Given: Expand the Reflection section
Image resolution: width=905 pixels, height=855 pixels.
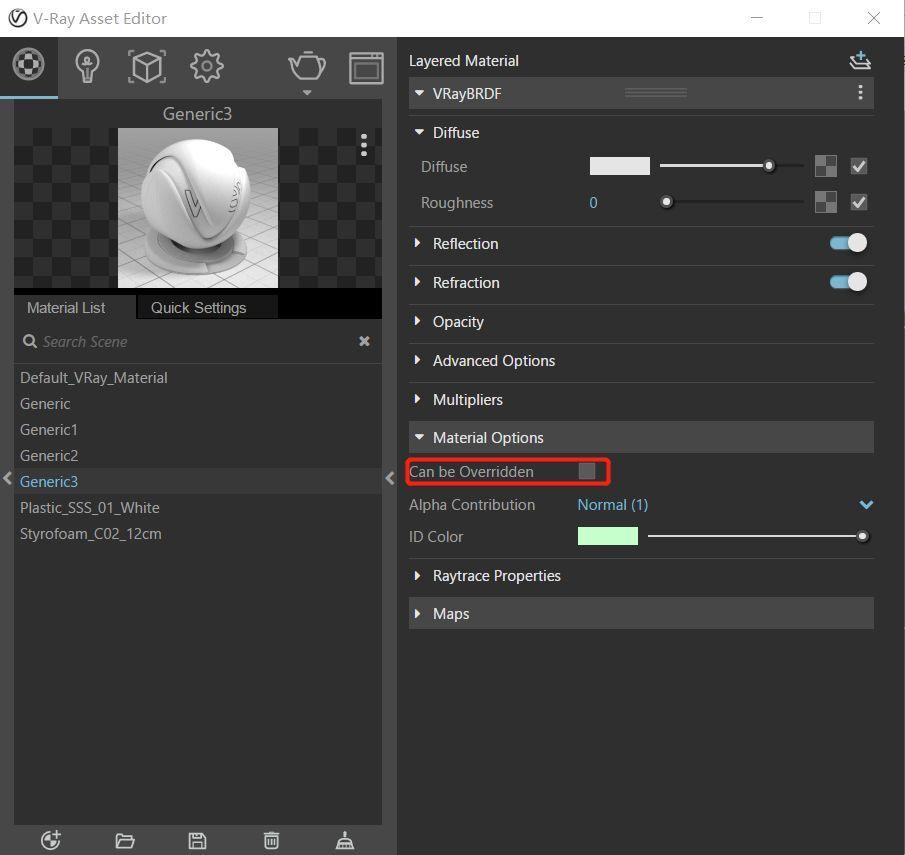Looking at the screenshot, I should coord(418,243).
